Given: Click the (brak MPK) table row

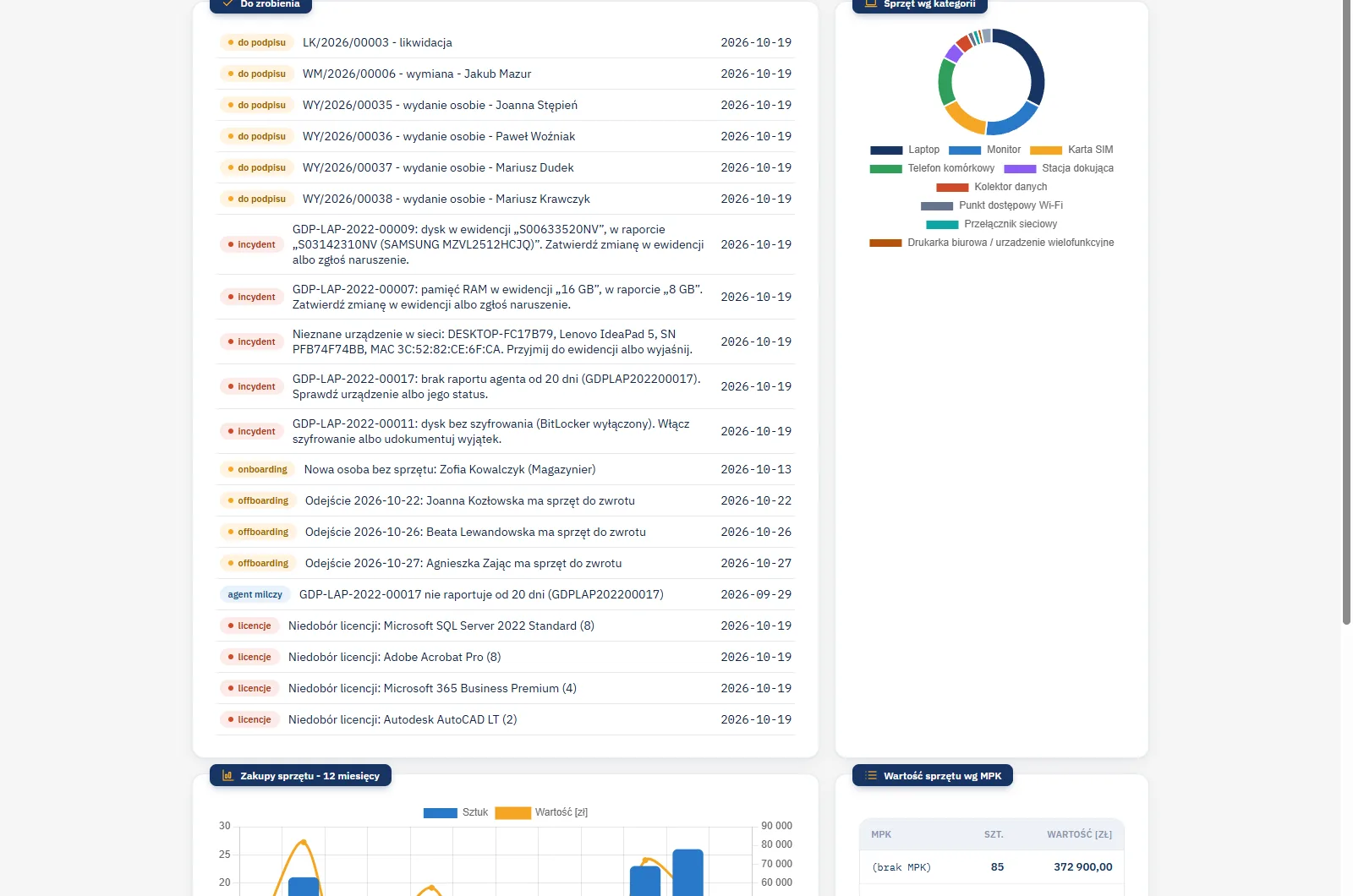Looking at the screenshot, I should tap(992, 867).
